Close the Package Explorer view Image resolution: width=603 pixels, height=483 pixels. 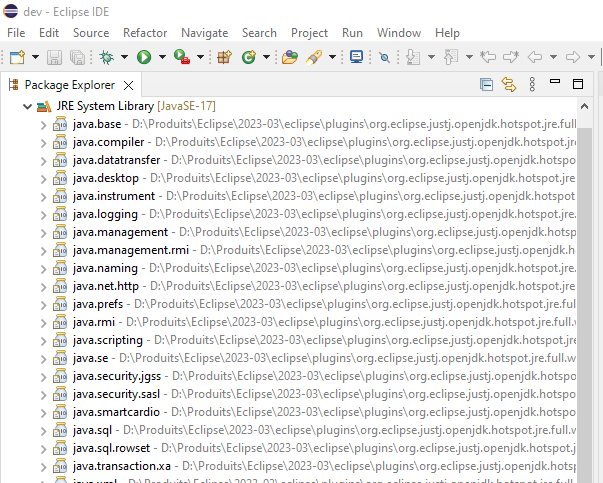(128, 85)
